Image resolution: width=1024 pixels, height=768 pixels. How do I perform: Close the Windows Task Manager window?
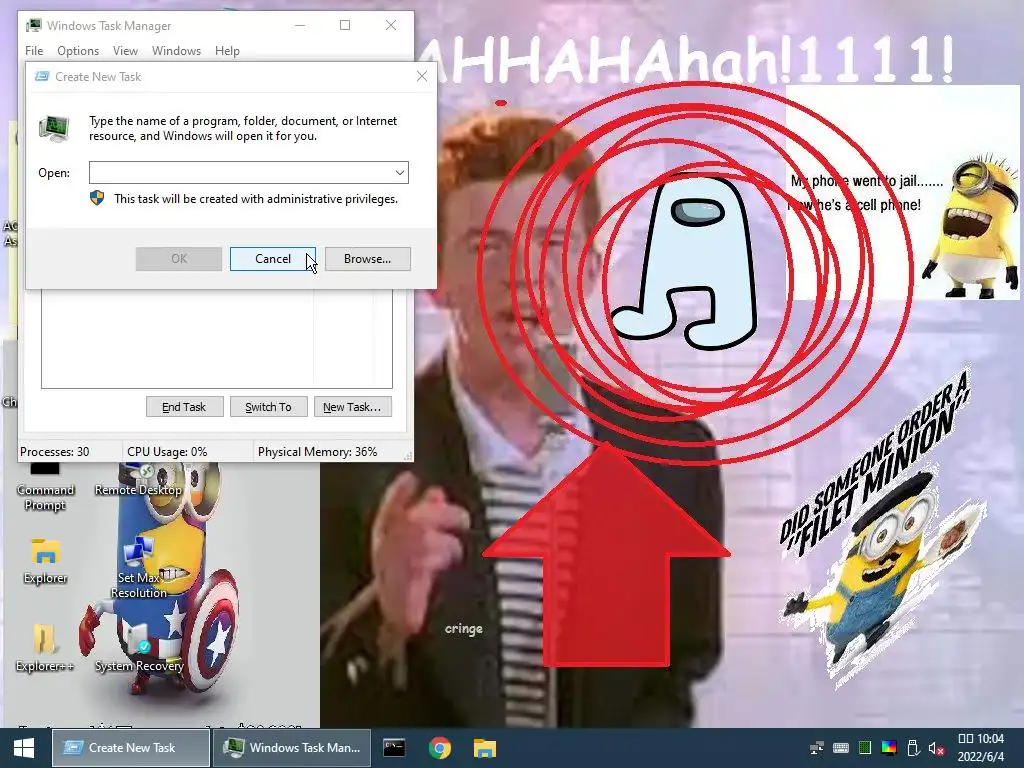click(391, 25)
